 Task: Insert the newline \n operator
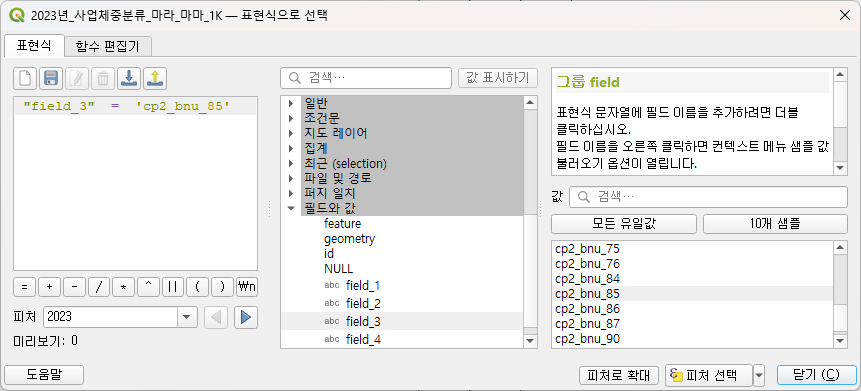pyautogui.click(x=247, y=287)
